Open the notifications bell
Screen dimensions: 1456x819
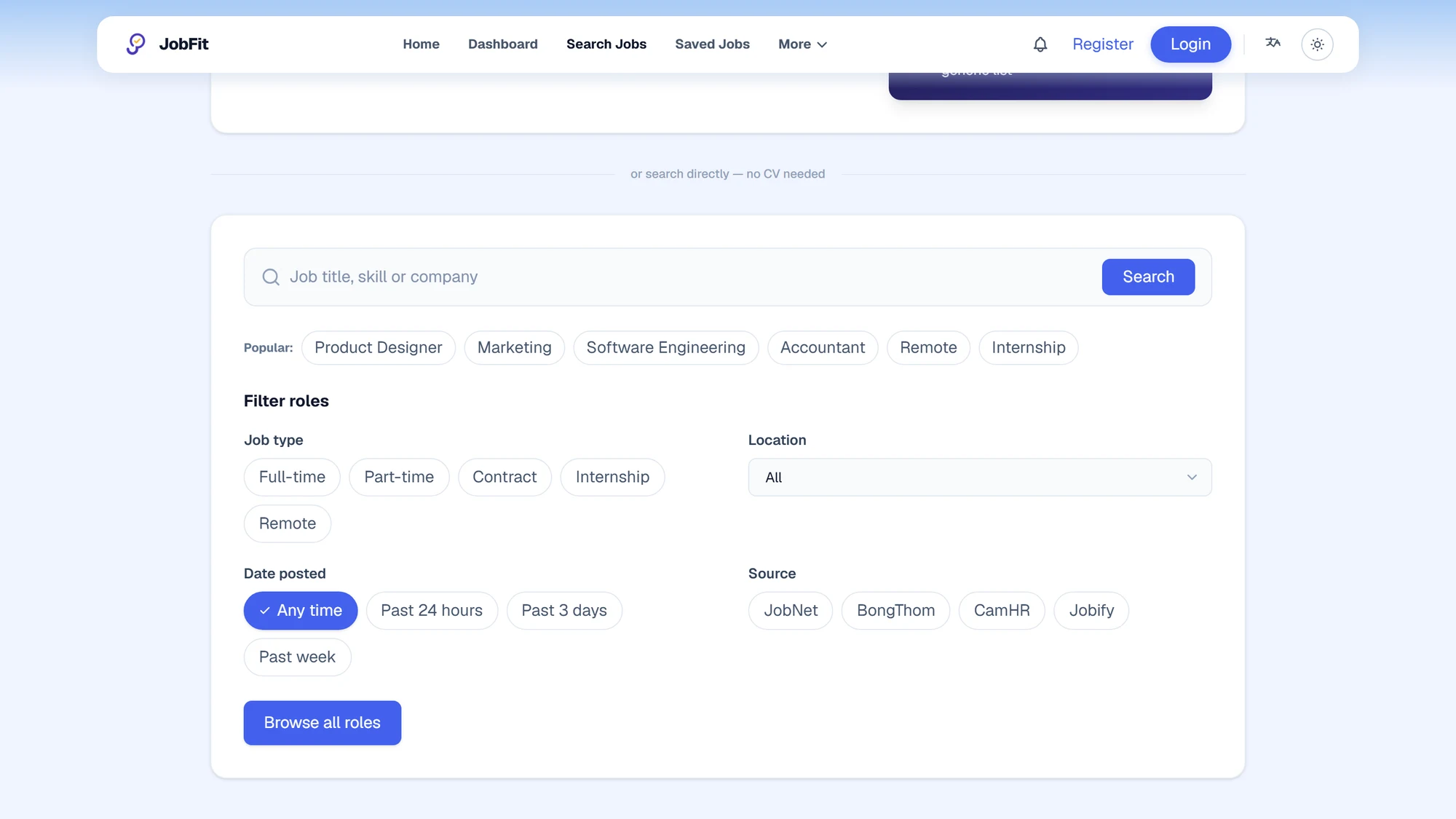[x=1040, y=44]
